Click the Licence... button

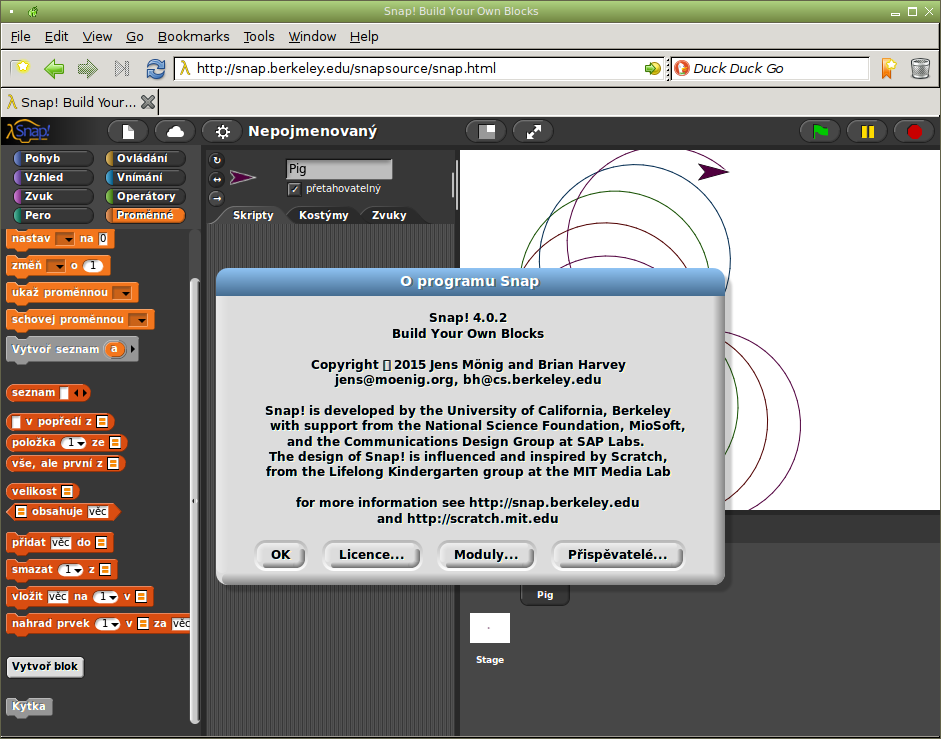pos(371,555)
